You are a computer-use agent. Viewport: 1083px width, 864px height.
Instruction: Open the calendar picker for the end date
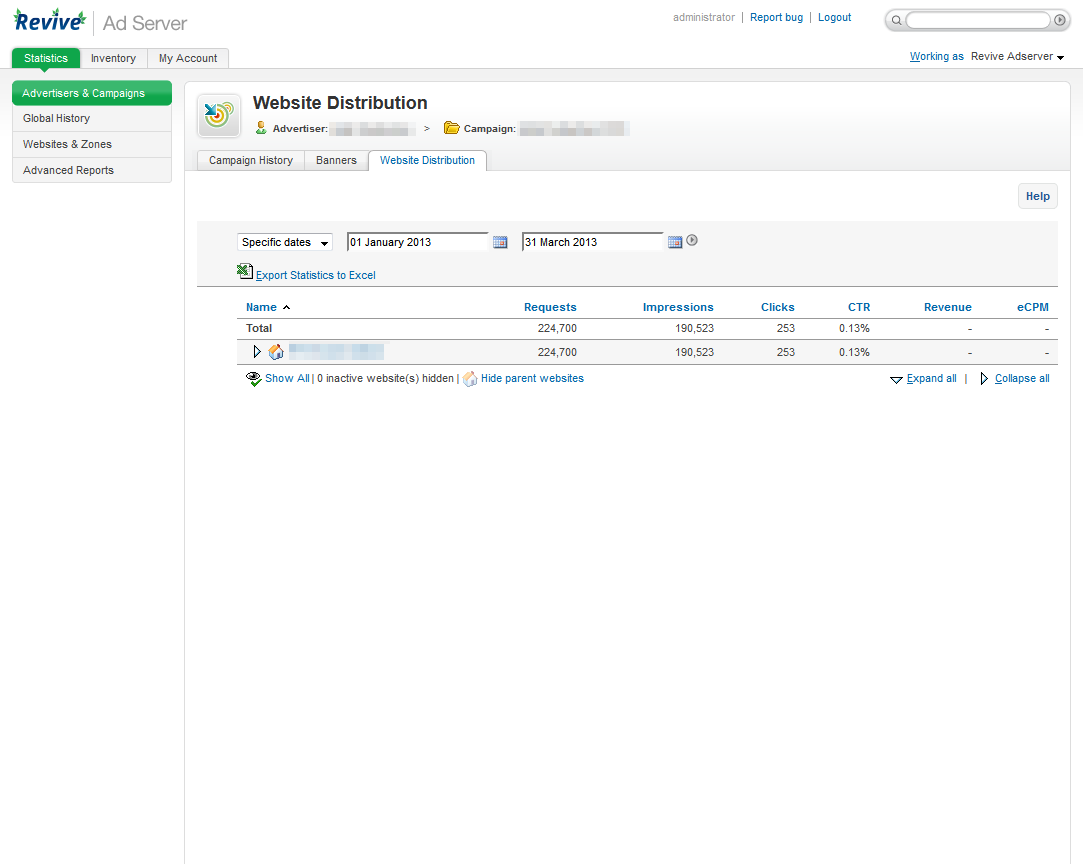[x=674, y=241]
